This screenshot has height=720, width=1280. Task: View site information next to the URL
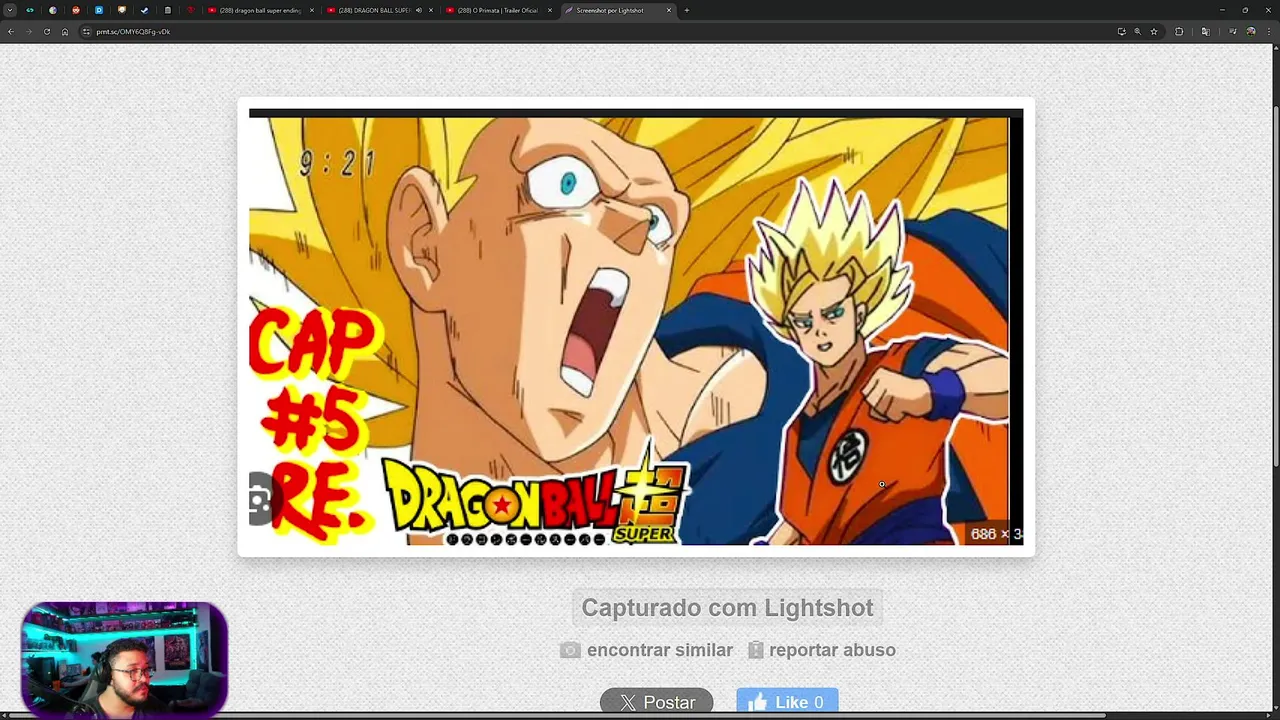[87, 31]
